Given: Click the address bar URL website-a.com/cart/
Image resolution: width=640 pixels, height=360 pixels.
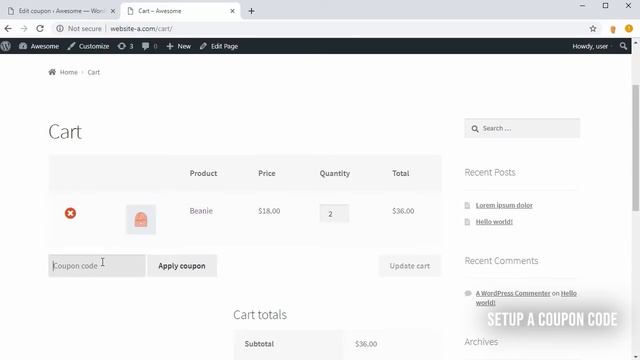Looking at the screenshot, I should pyautogui.click(x=141, y=29).
